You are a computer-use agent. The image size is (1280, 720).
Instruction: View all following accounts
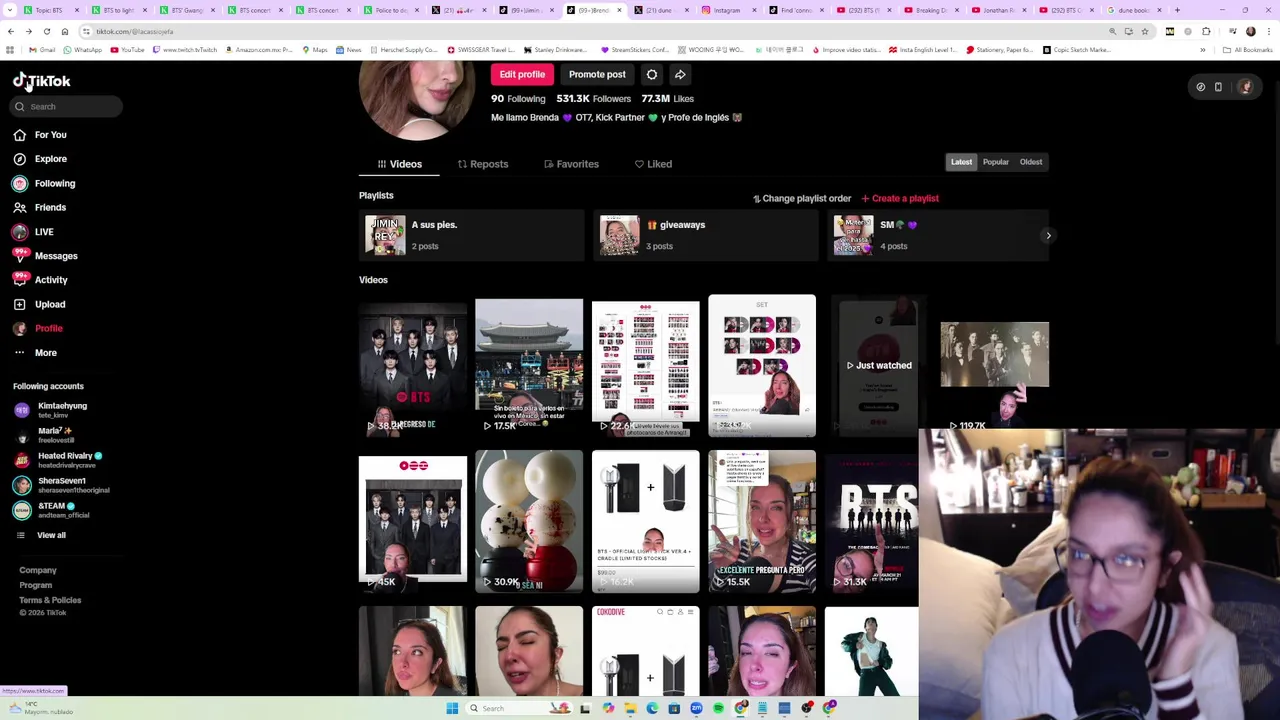pos(42,535)
